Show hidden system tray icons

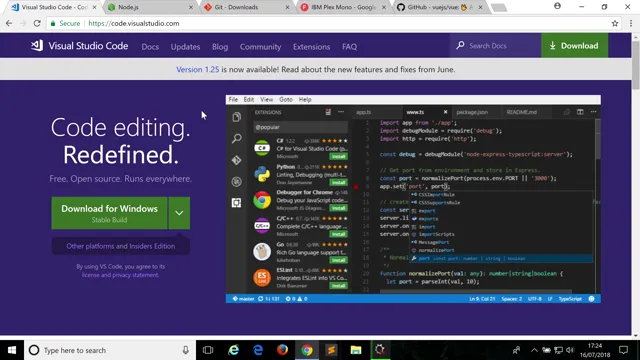point(534,350)
